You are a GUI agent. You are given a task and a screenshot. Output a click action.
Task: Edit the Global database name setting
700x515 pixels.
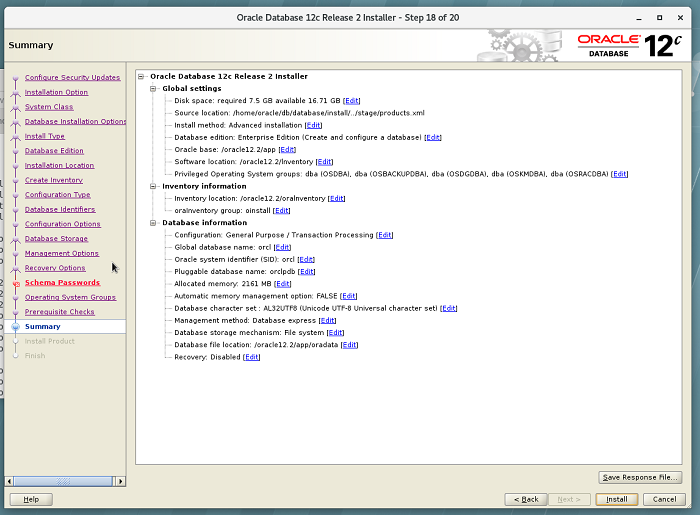283,247
